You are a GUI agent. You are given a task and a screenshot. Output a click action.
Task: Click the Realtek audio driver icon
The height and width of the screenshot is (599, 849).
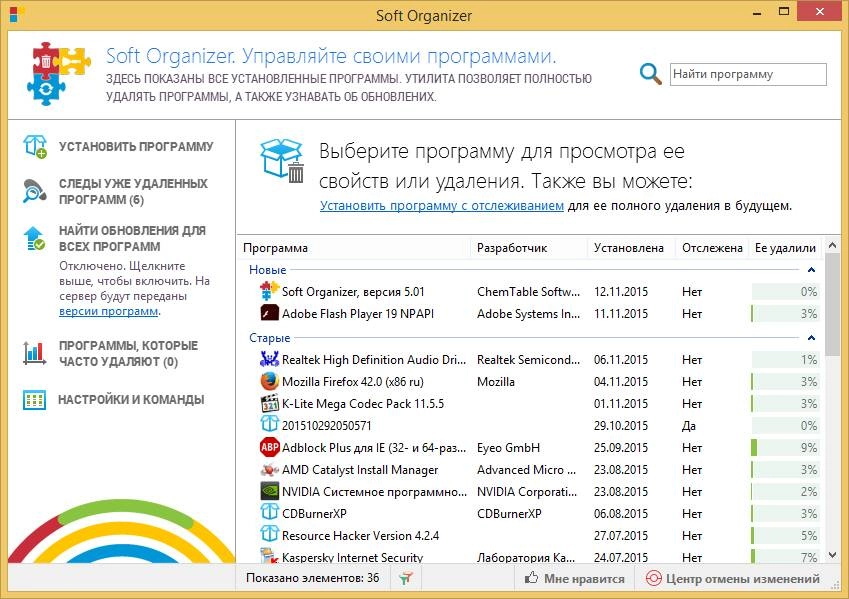click(x=270, y=360)
